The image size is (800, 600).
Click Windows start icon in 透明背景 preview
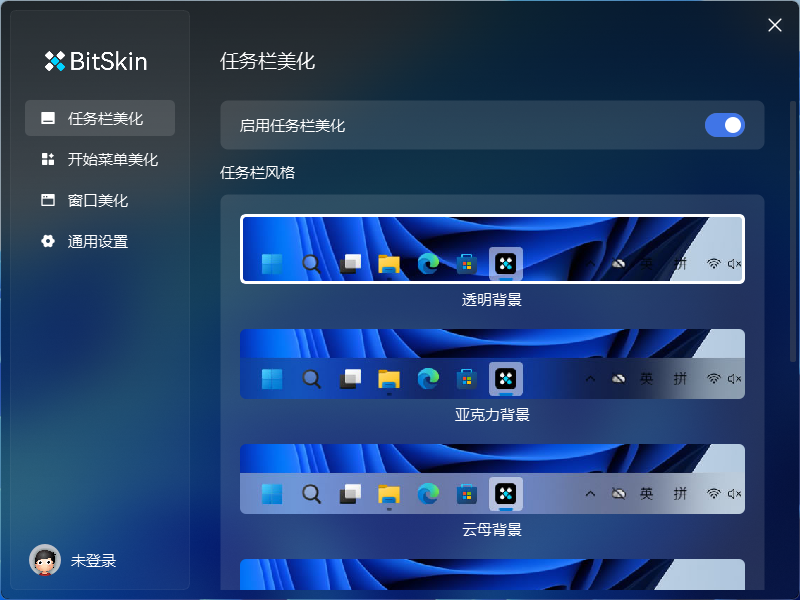[271, 264]
